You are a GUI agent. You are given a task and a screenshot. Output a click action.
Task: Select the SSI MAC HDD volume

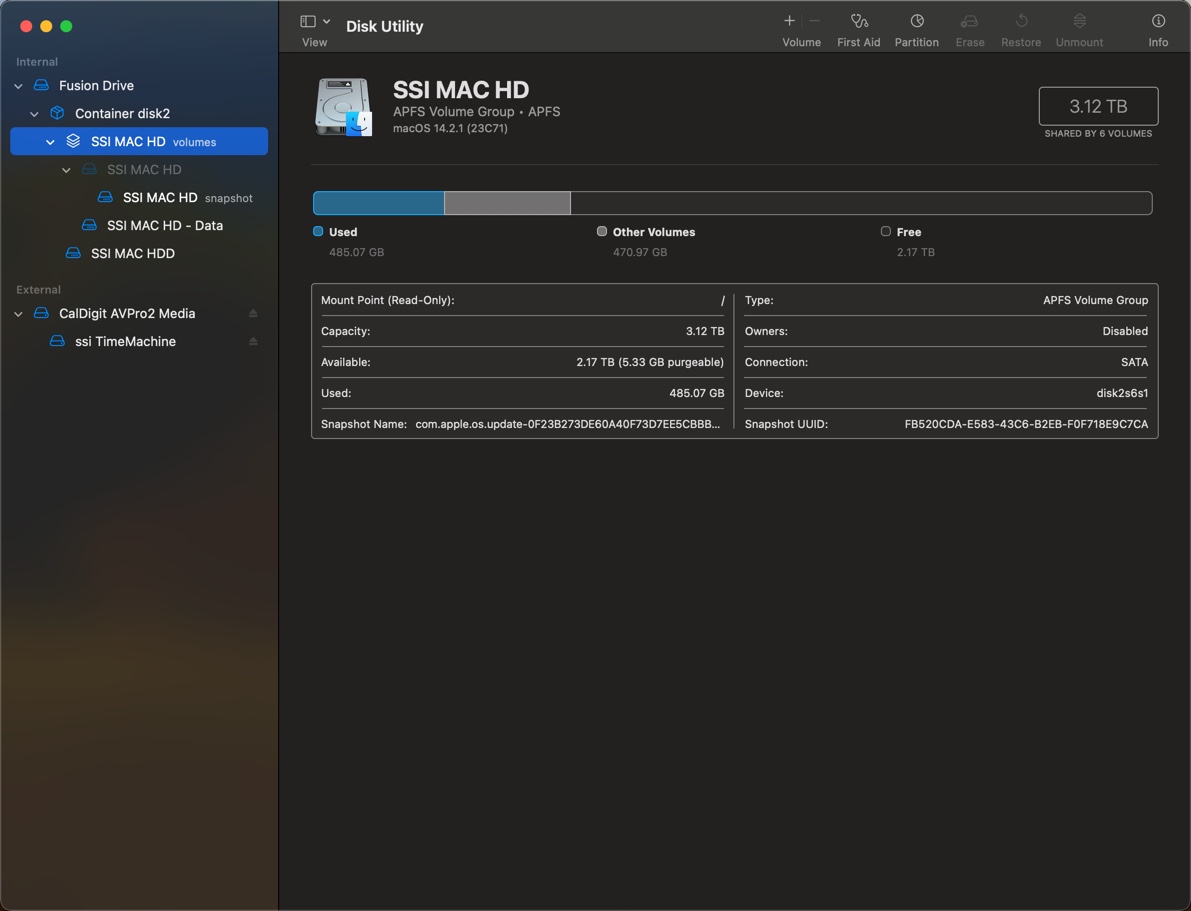[132, 254]
